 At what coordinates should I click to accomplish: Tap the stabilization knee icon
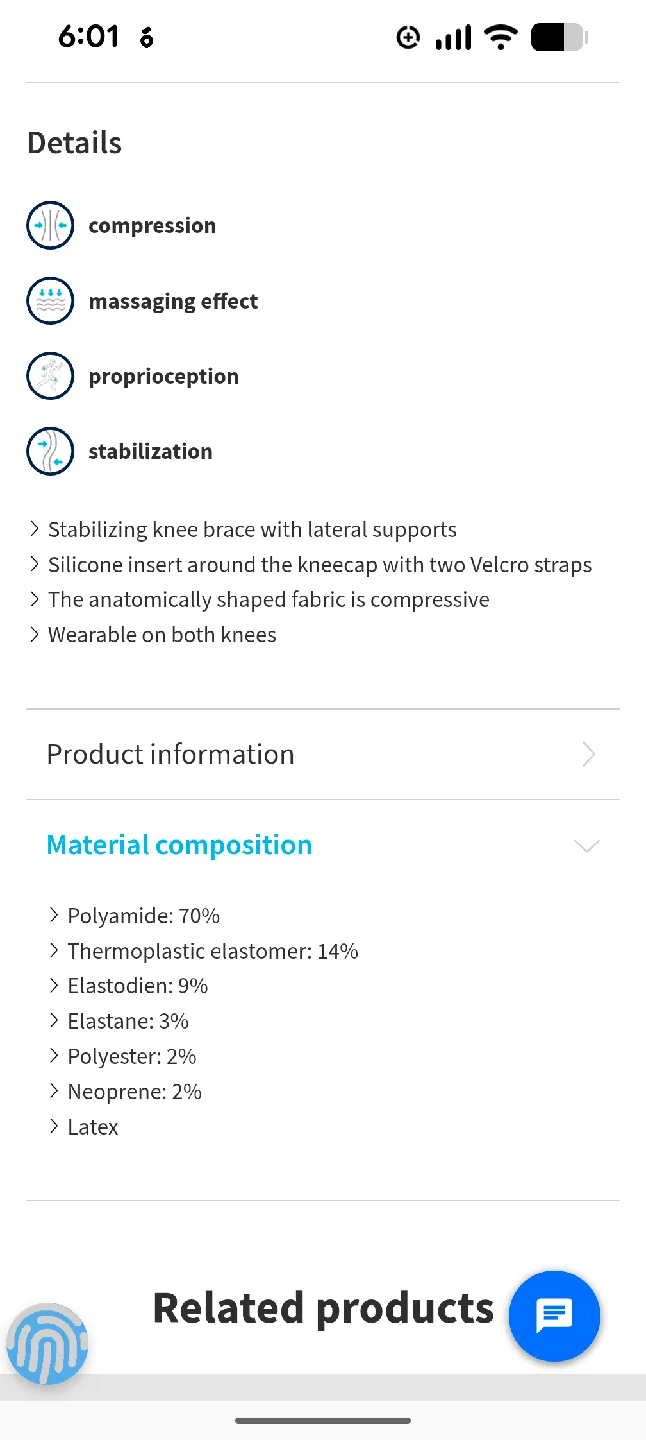50,451
